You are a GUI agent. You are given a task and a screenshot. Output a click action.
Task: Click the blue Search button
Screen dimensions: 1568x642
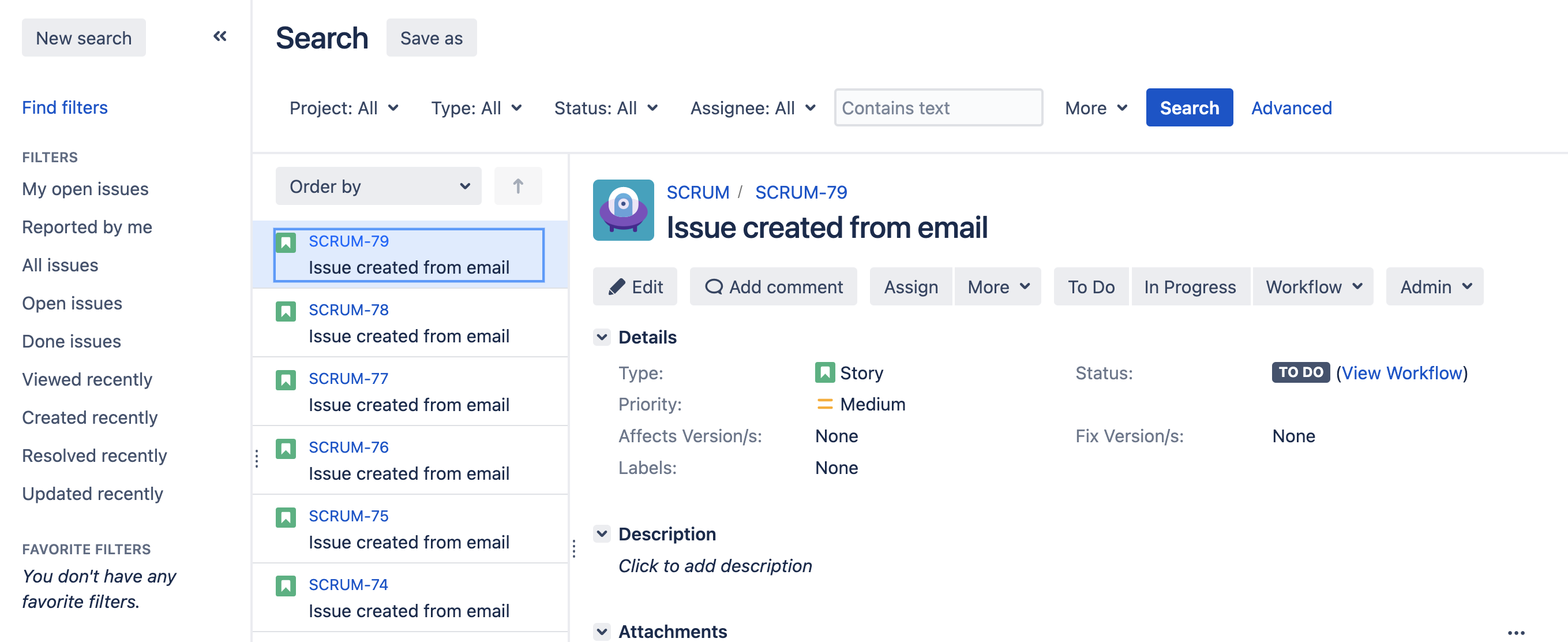click(1189, 108)
